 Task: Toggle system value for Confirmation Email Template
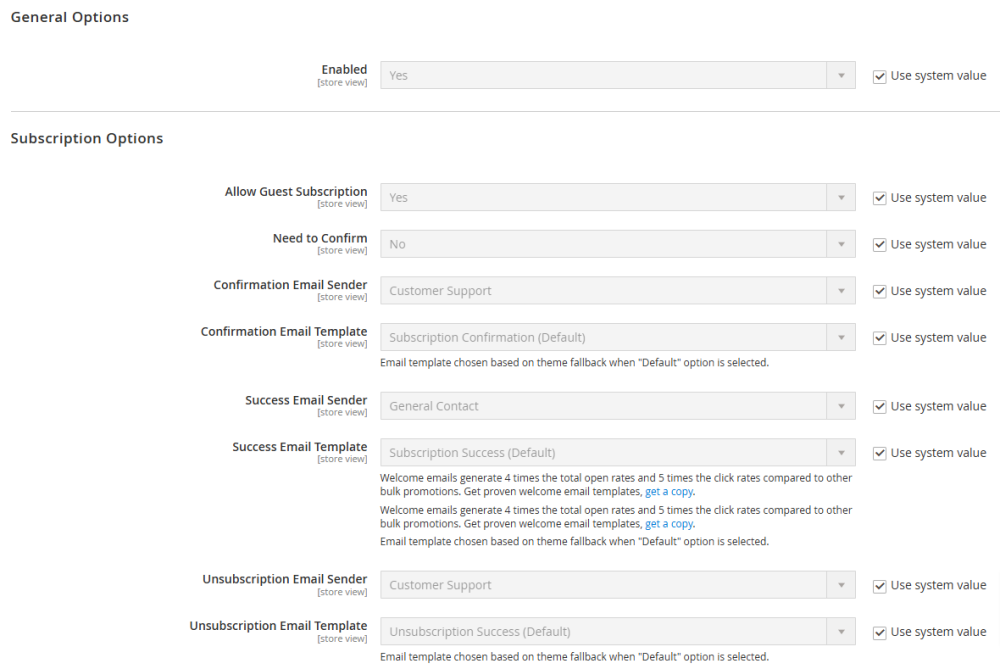[x=880, y=338]
